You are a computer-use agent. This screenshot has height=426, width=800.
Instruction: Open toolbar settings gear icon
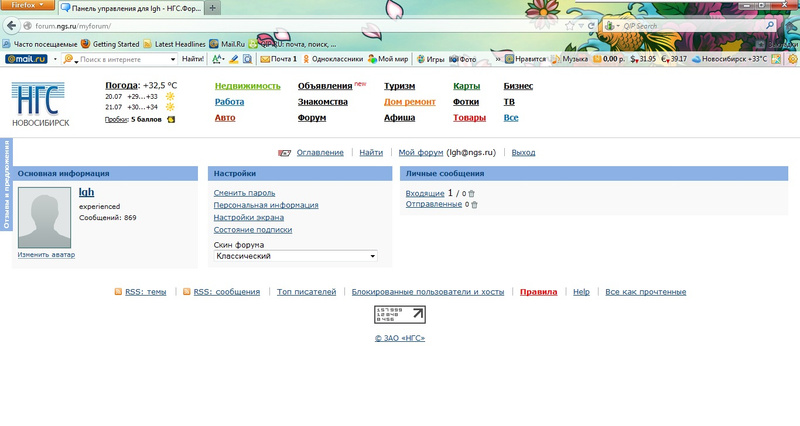[793, 59]
